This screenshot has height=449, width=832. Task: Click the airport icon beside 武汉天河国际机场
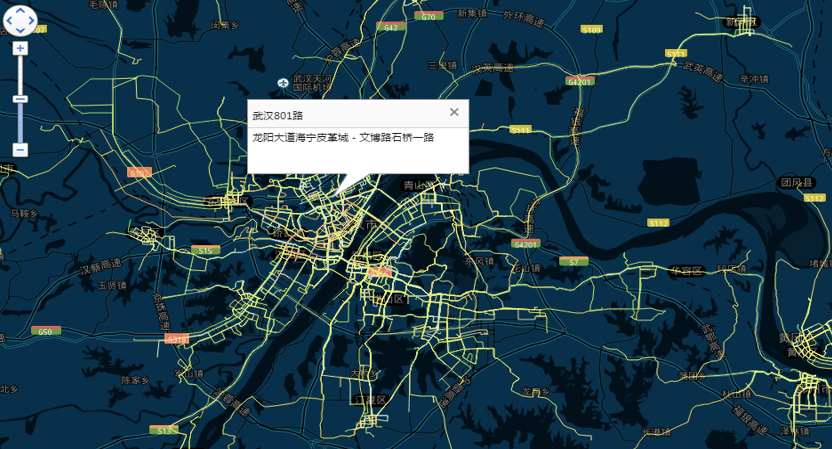[x=283, y=83]
